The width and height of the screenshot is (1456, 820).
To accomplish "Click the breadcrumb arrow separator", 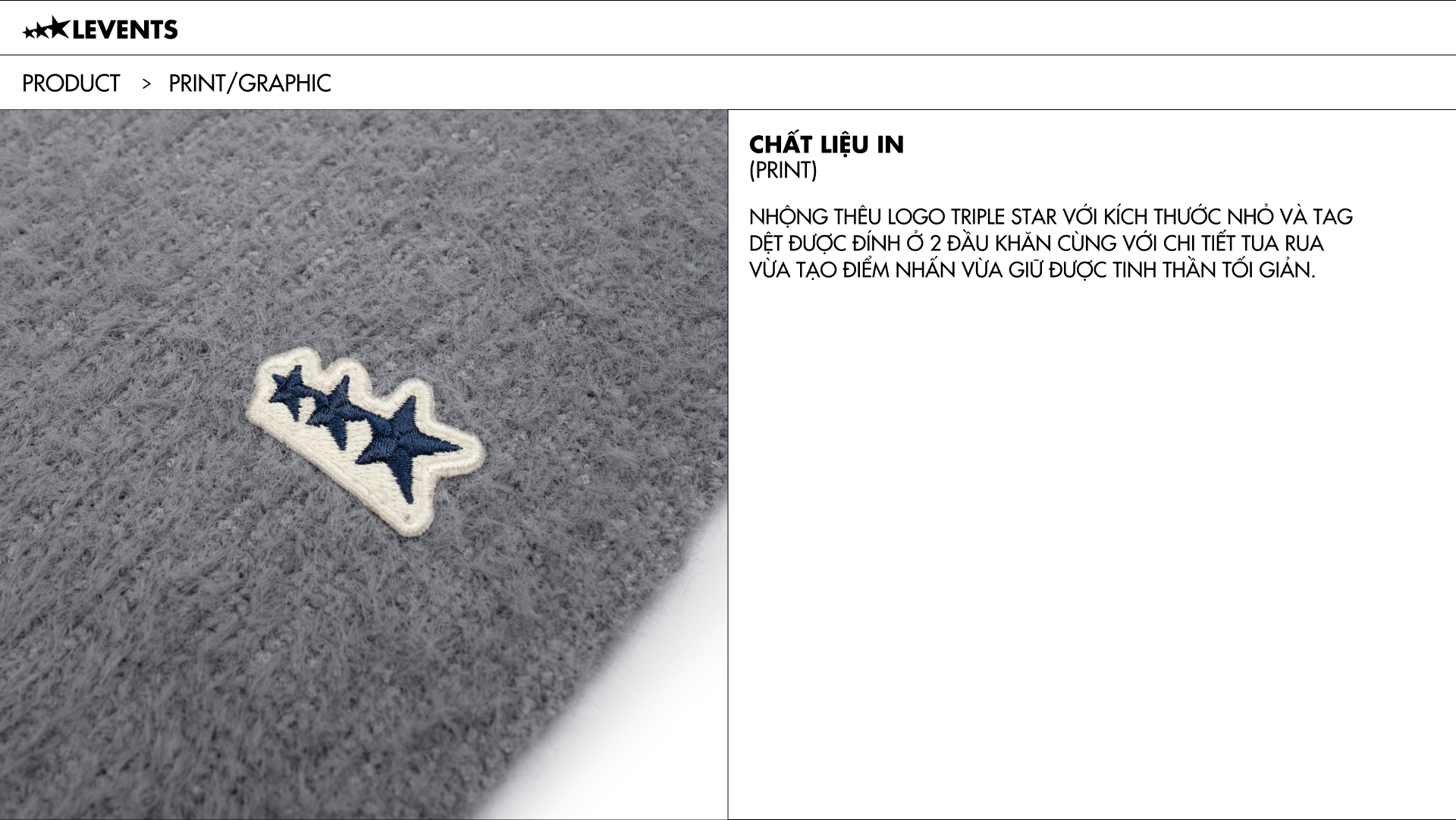I will point(146,83).
